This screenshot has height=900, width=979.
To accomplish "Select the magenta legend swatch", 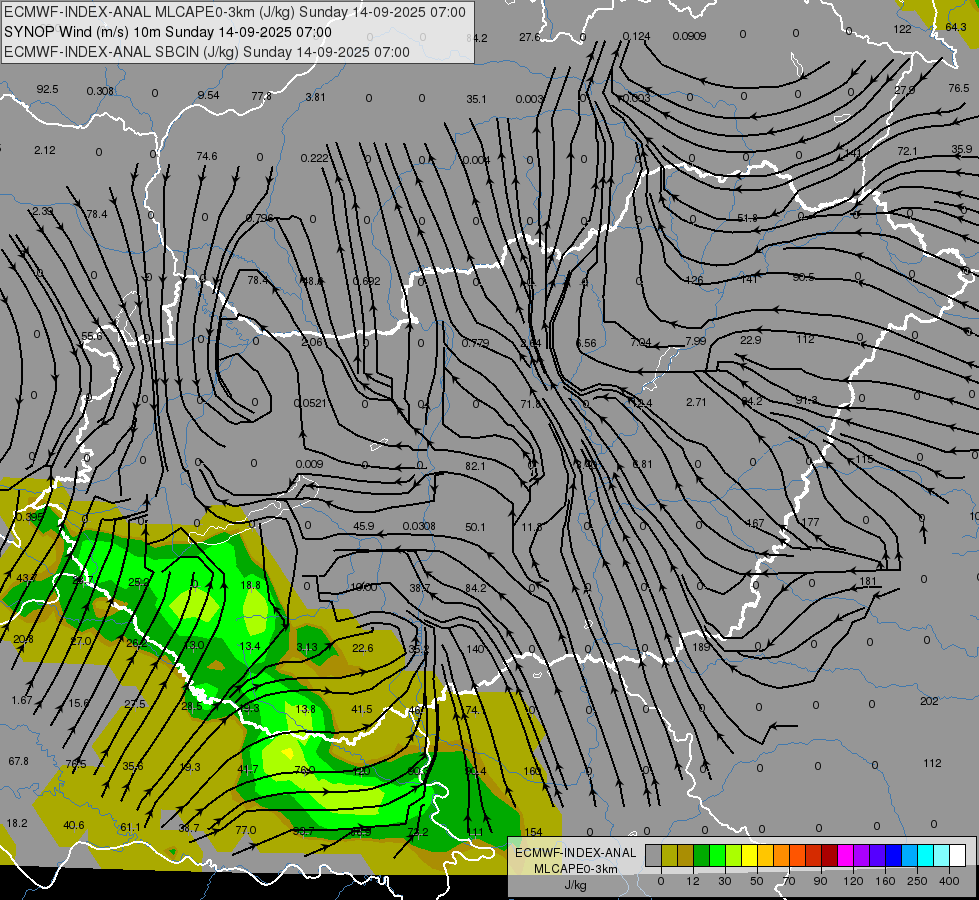I will [845, 855].
